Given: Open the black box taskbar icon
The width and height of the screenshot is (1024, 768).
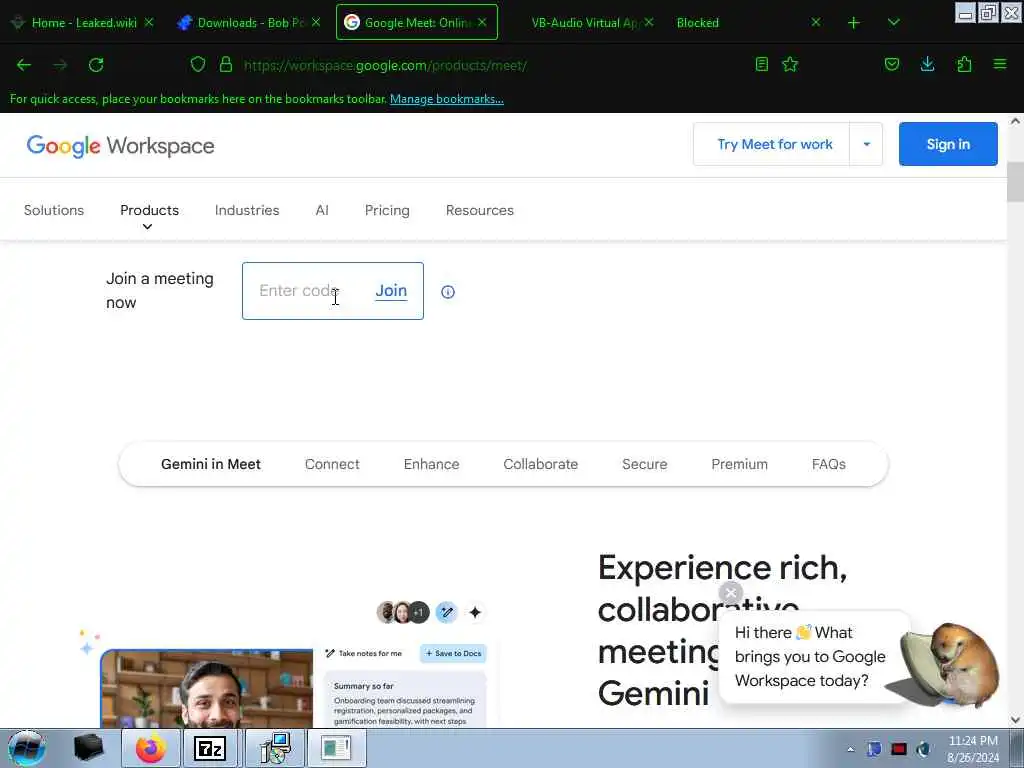Looking at the screenshot, I should tap(89, 748).
